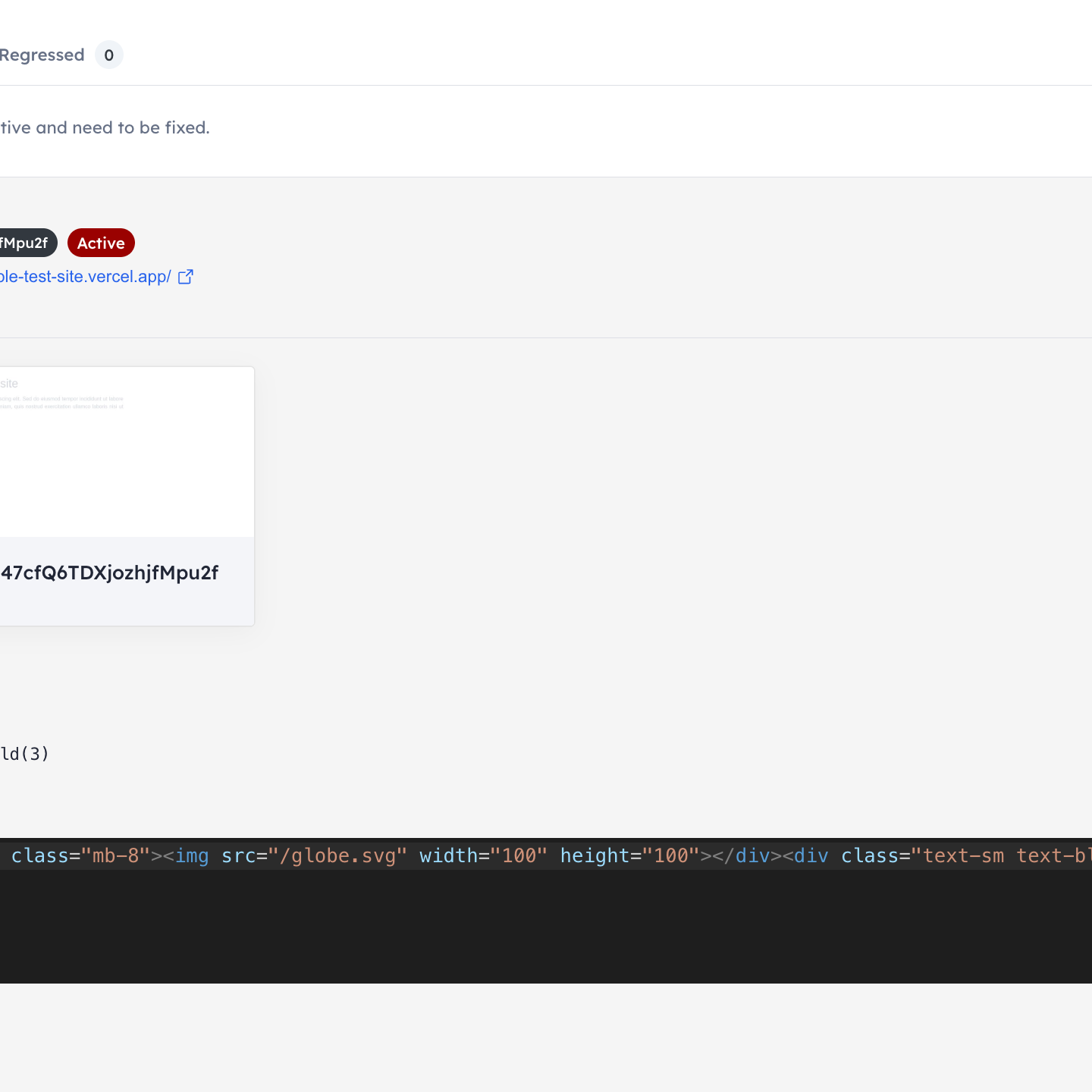Click the empty dark area of code block
Viewport: 1092px width, 1092px height.
(546, 927)
